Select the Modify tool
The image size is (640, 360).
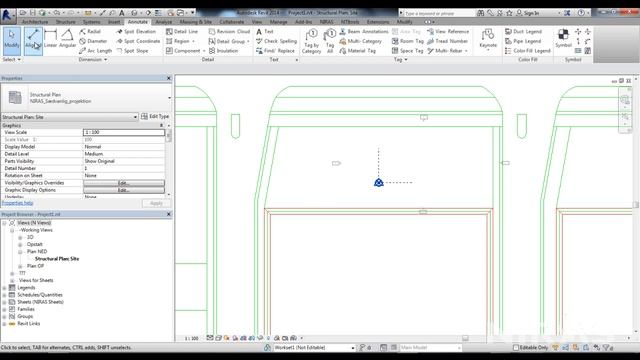11,40
